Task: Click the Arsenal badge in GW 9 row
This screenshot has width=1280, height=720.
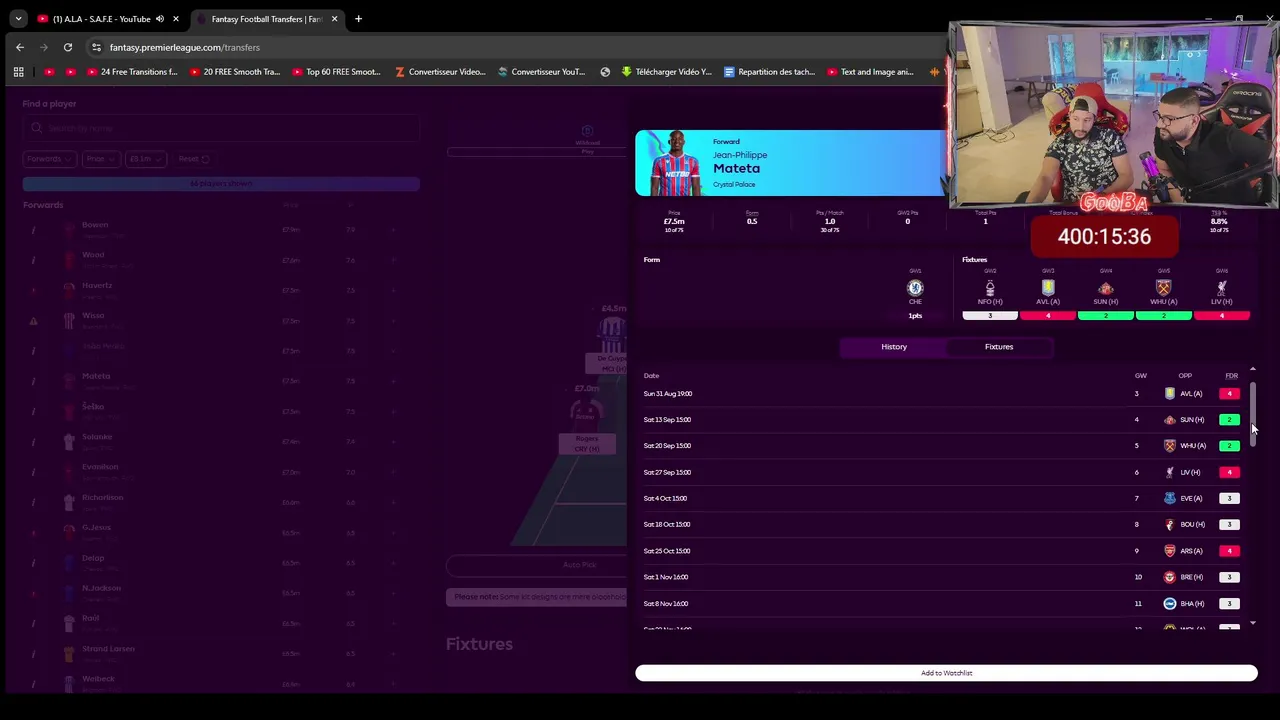Action: coord(1170,551)
